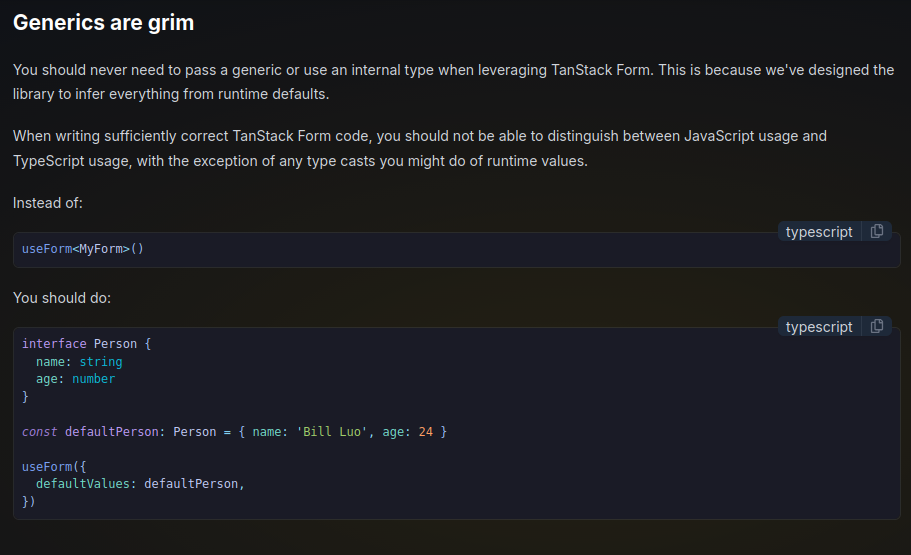The image size is (911, 555).
Task: Click the "Generics are grim" heading
Action: pos(104,23)
